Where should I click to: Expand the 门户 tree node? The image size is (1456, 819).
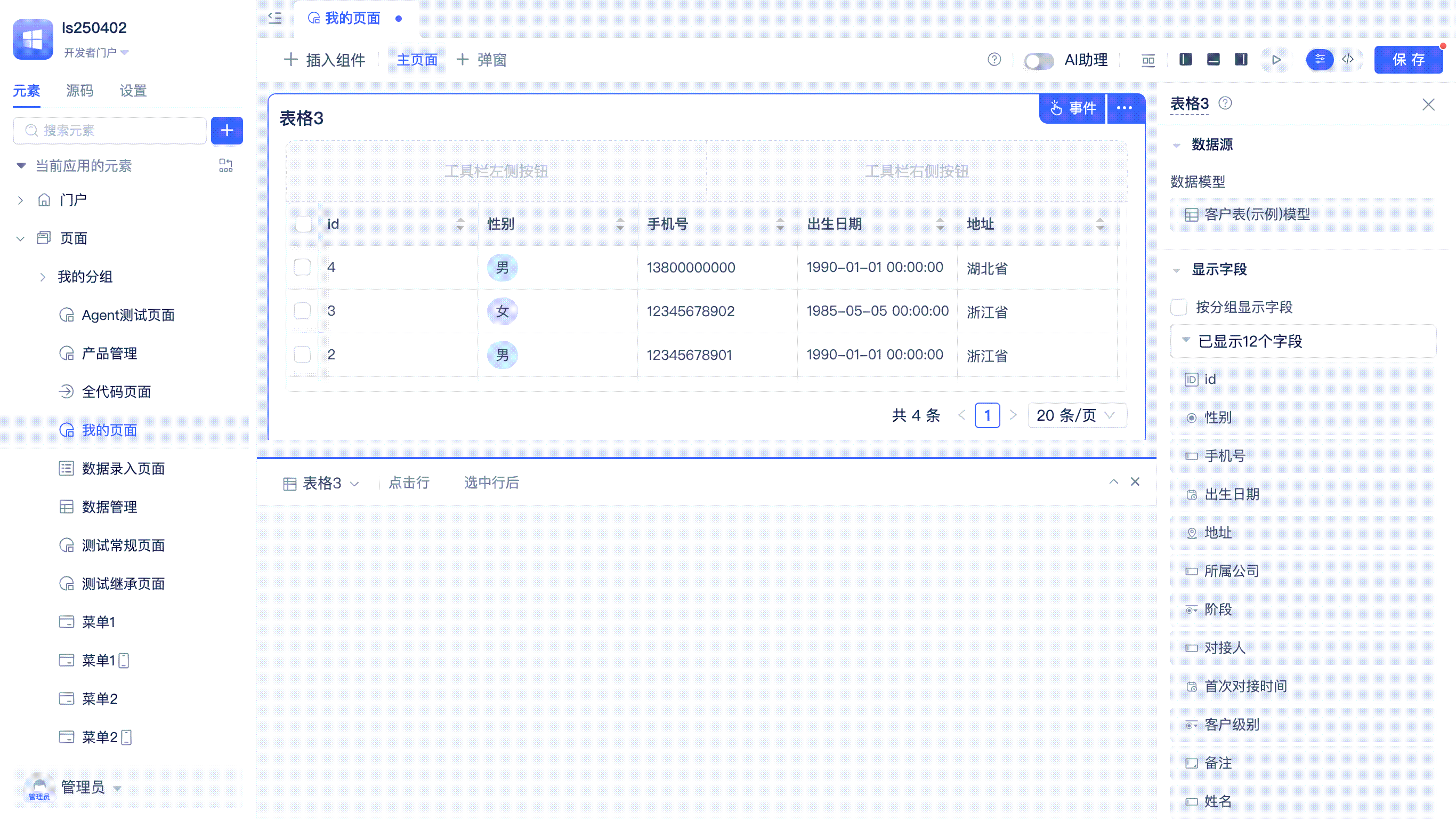(x=20, y=200)
